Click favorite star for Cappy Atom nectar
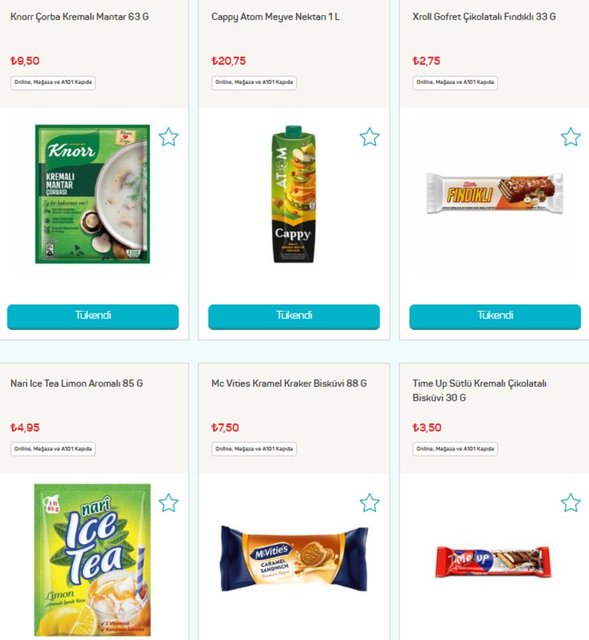 [x=369, y=137]
